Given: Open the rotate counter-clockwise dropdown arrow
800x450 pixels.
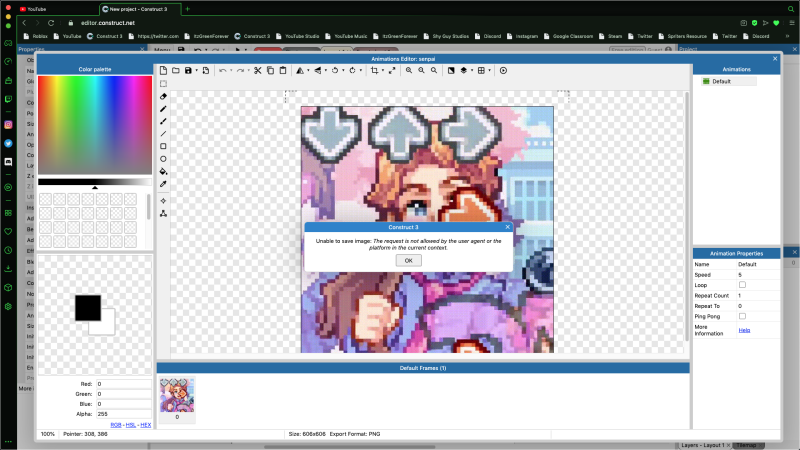Looking at the screenshot, I should (x=343, y=70).
